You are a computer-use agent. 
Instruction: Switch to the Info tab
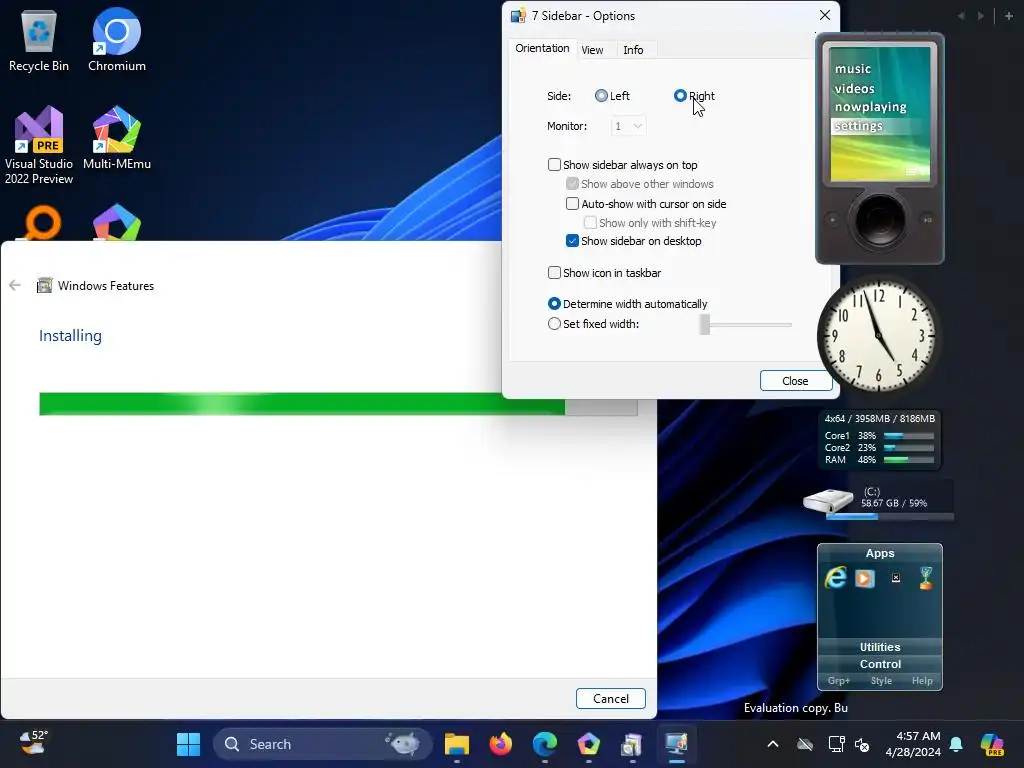[x=633, y=50]
